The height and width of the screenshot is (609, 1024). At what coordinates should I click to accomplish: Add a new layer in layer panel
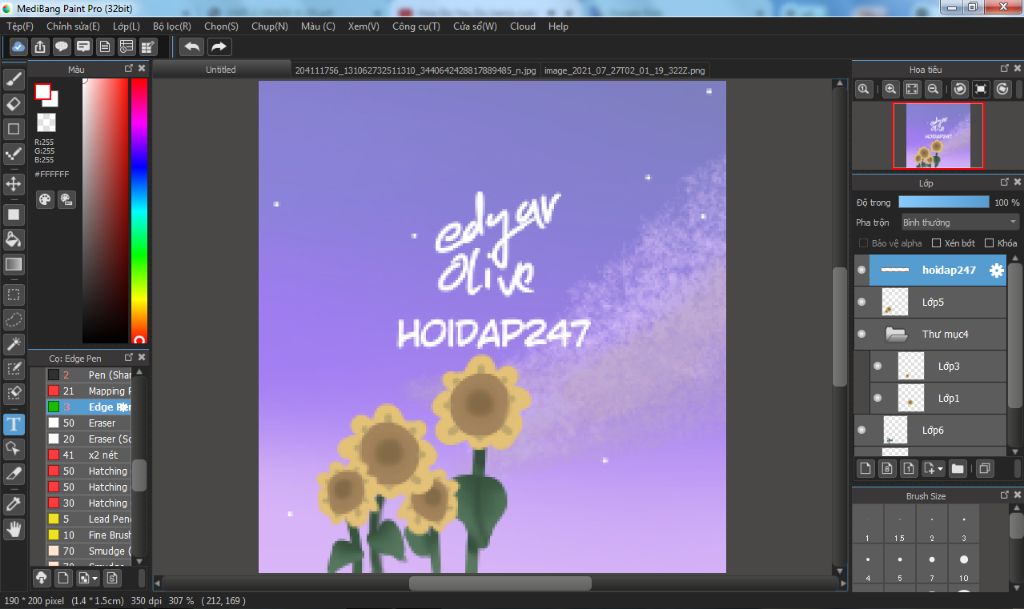pos(865,469)
